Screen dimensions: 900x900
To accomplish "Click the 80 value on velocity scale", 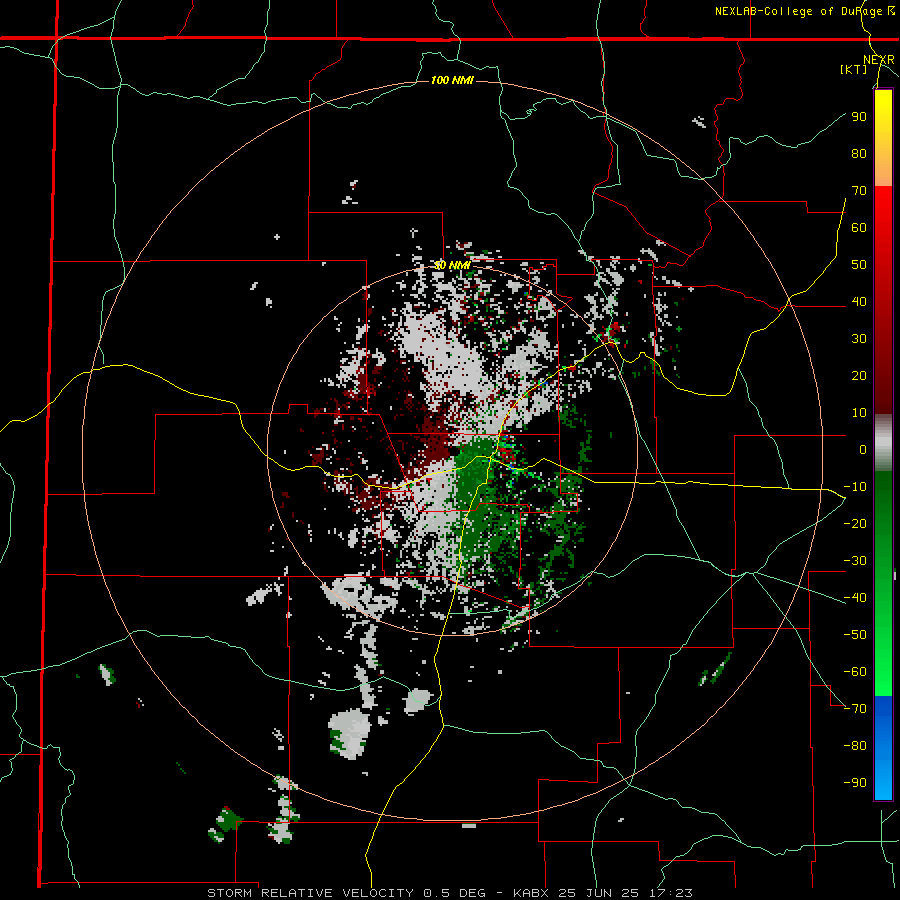I will click(x=859, y=153).
